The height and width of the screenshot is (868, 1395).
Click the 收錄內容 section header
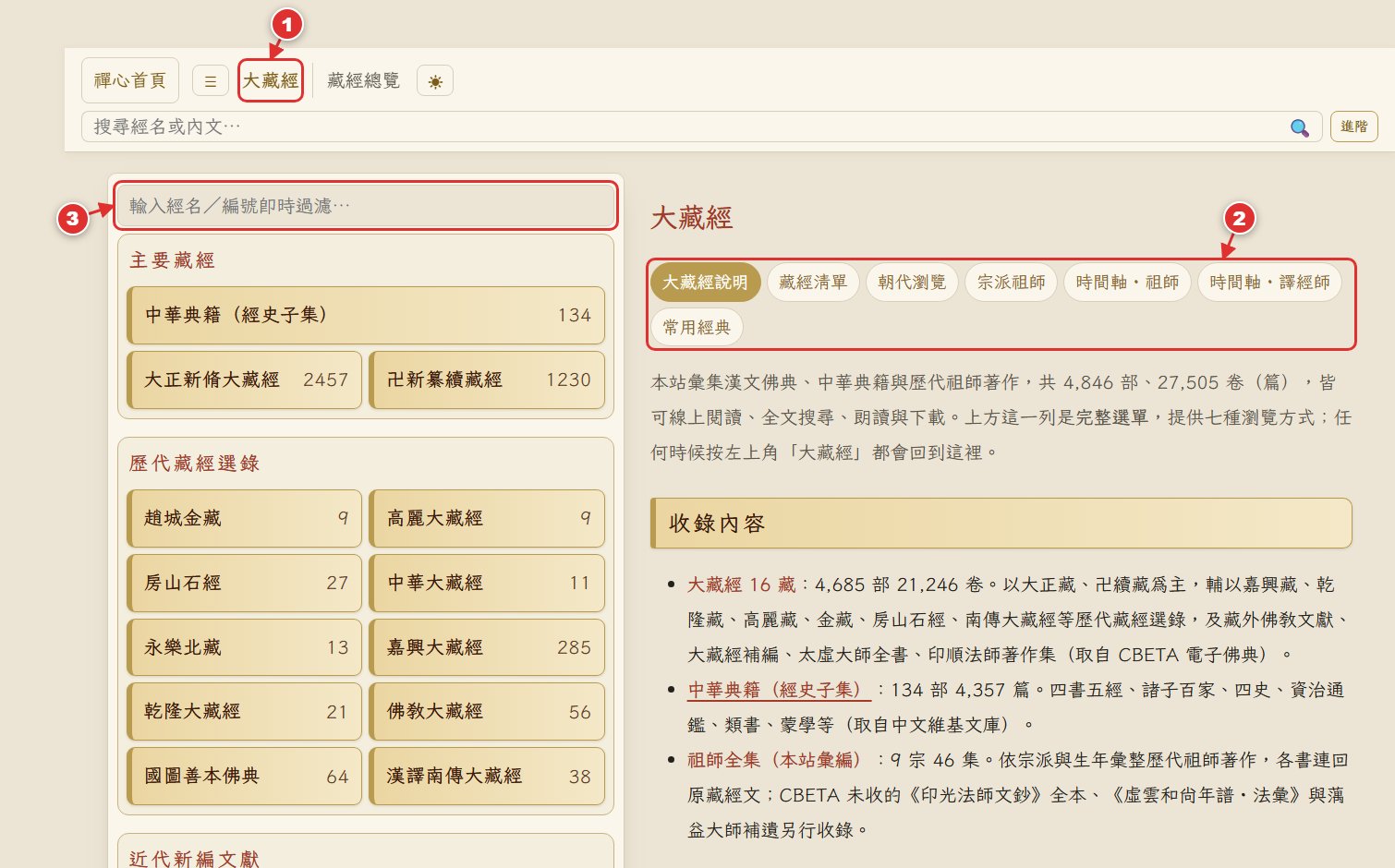[x=1001, y=524]
